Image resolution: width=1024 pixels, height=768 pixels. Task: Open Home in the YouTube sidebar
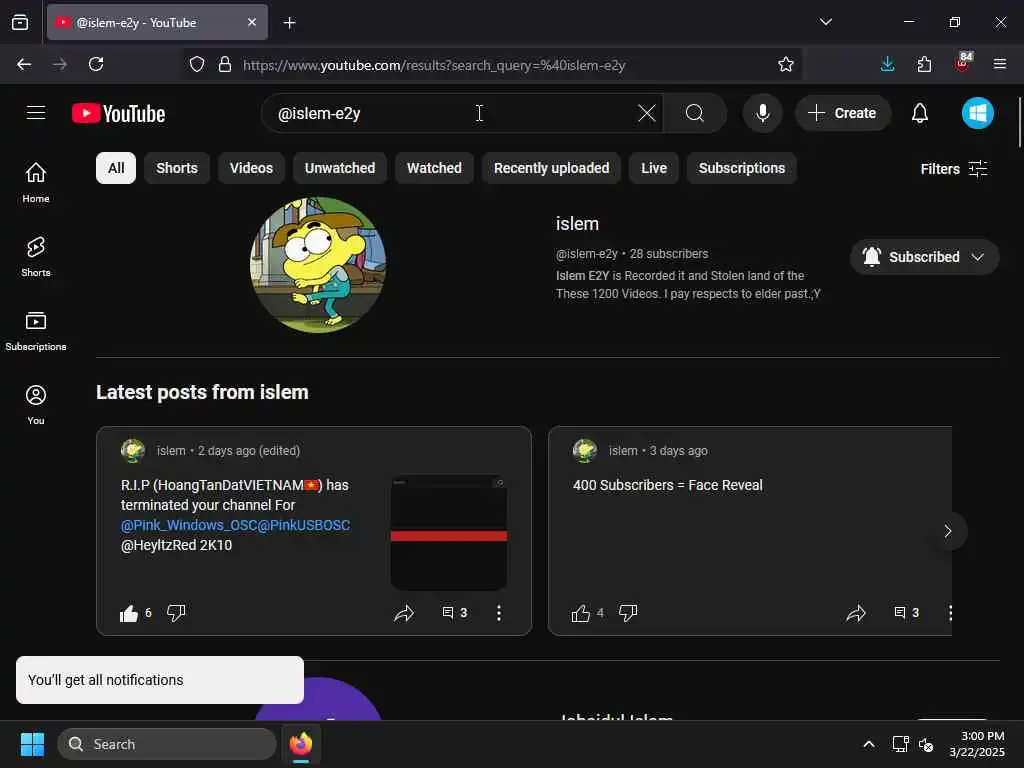tap(36, 182)
